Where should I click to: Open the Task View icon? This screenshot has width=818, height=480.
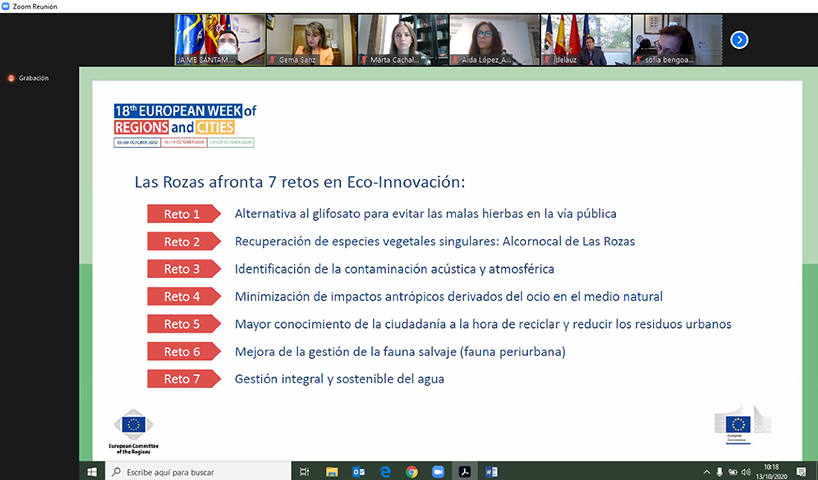[305, 471]
